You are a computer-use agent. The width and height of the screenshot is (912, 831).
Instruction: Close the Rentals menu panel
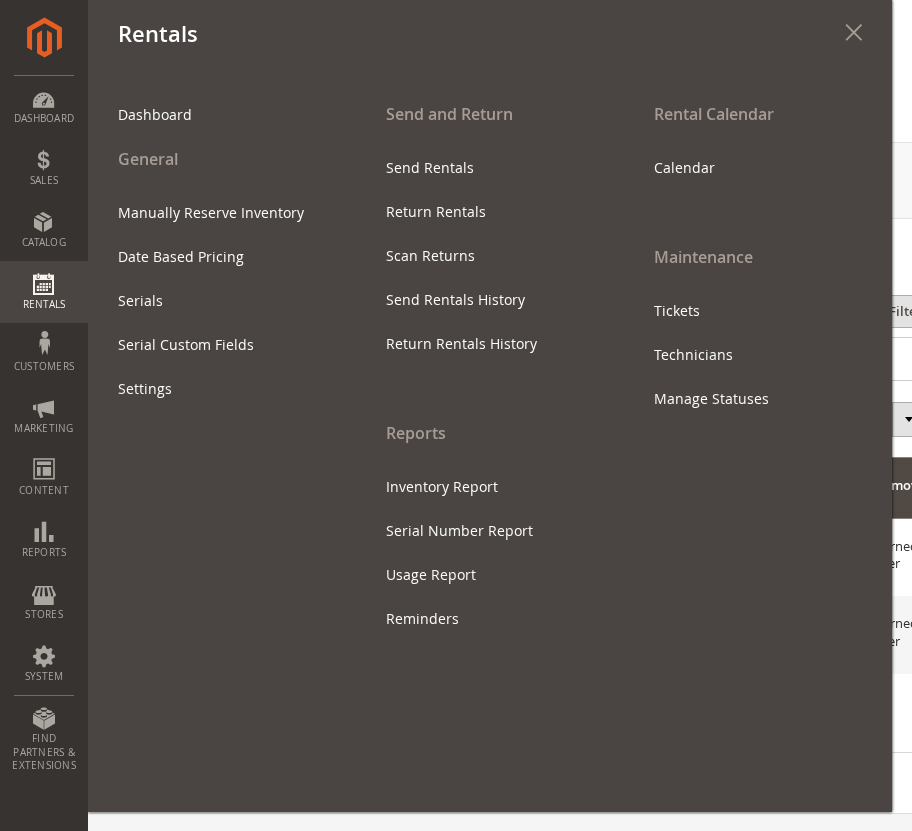click(853, 33)
